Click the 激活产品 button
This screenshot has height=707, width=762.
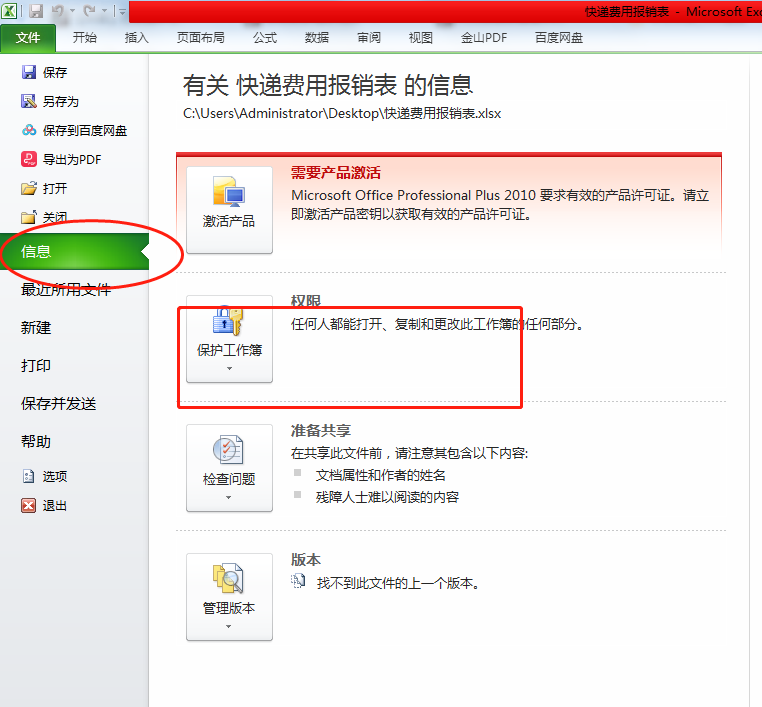229,210
